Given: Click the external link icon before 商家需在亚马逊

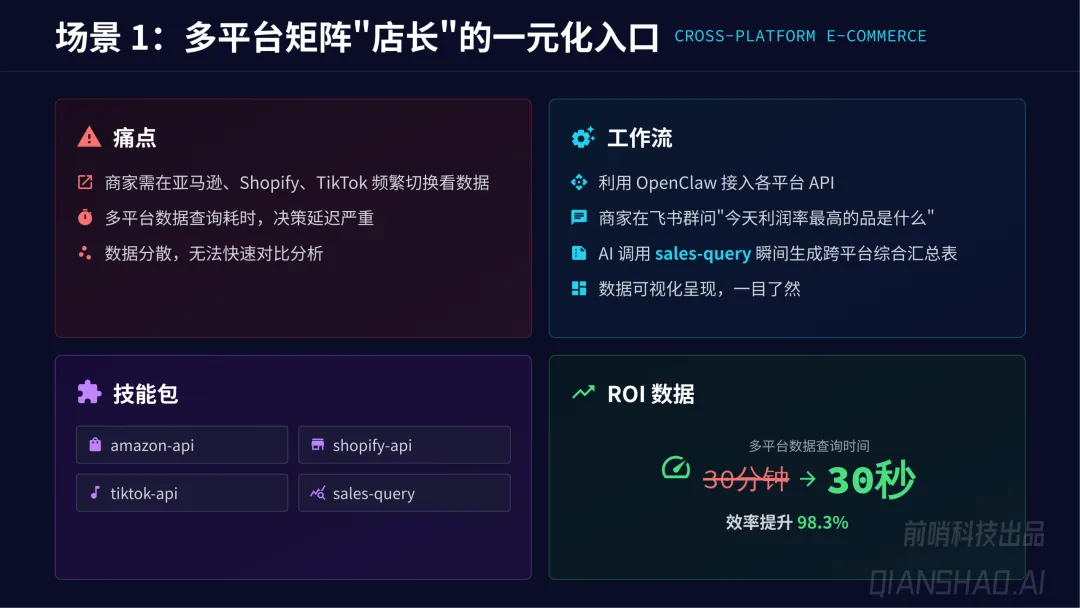Looking at the screenshot, I should coord(85,182).
